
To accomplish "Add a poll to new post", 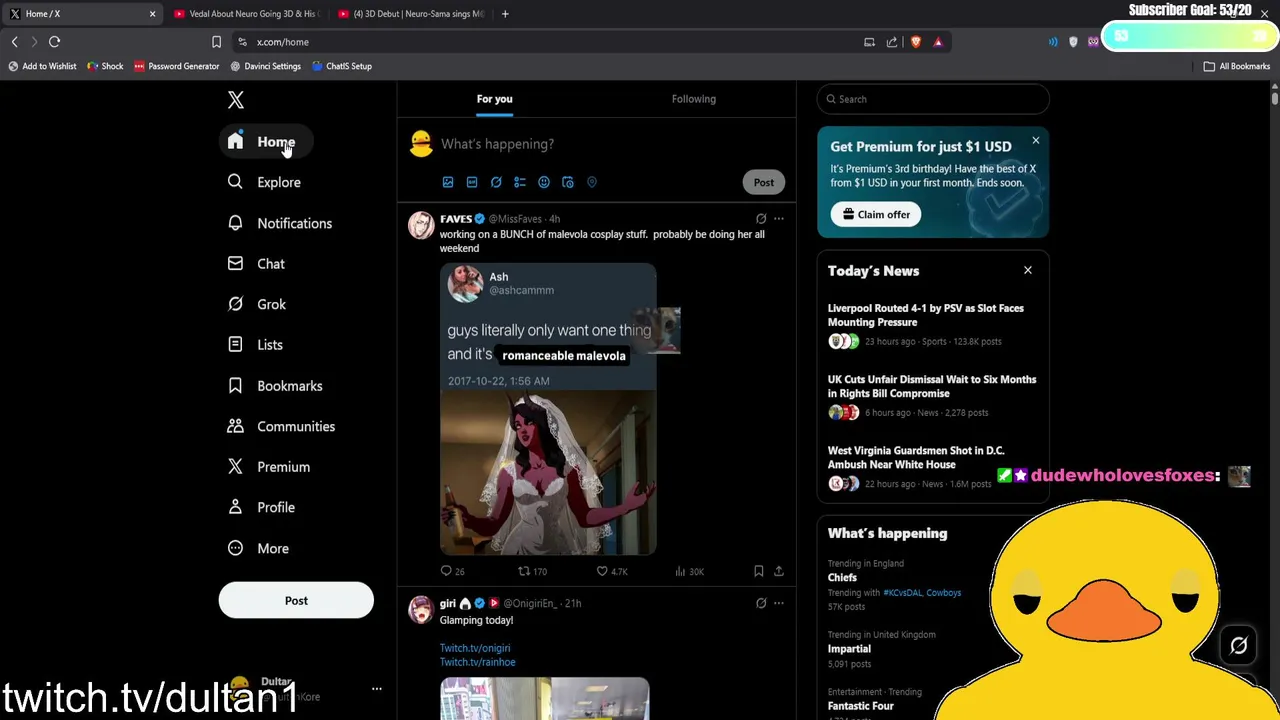I will pos(520,182).
